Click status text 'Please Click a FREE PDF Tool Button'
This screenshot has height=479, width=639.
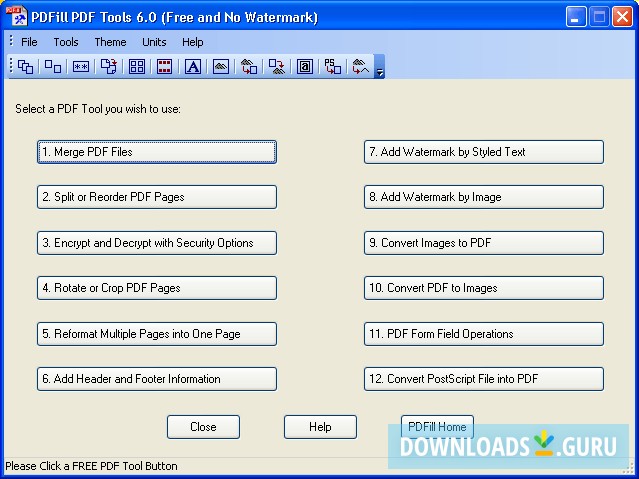(x=91, y=466)
